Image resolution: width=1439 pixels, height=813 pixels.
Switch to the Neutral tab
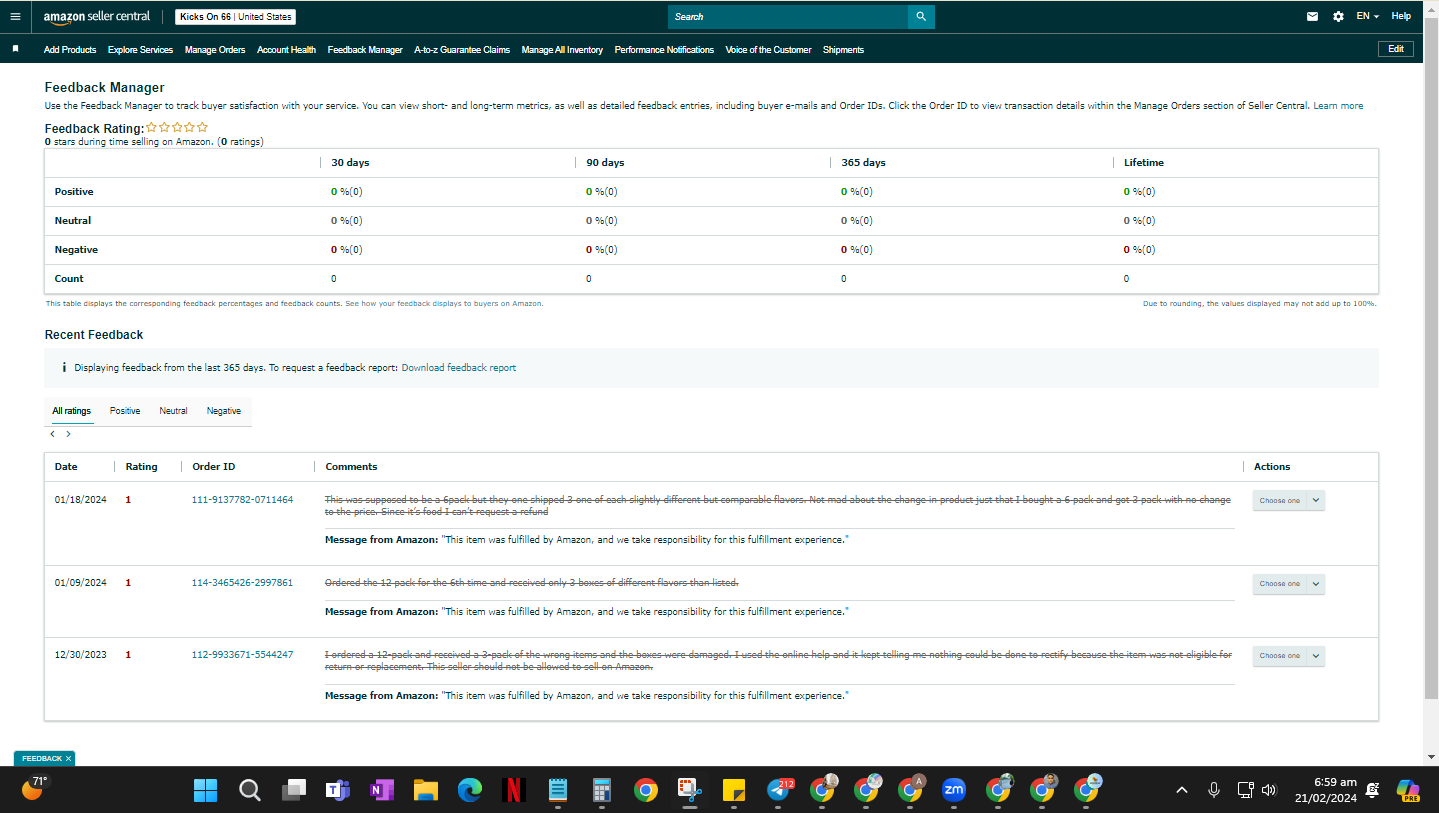click(173, 411)
